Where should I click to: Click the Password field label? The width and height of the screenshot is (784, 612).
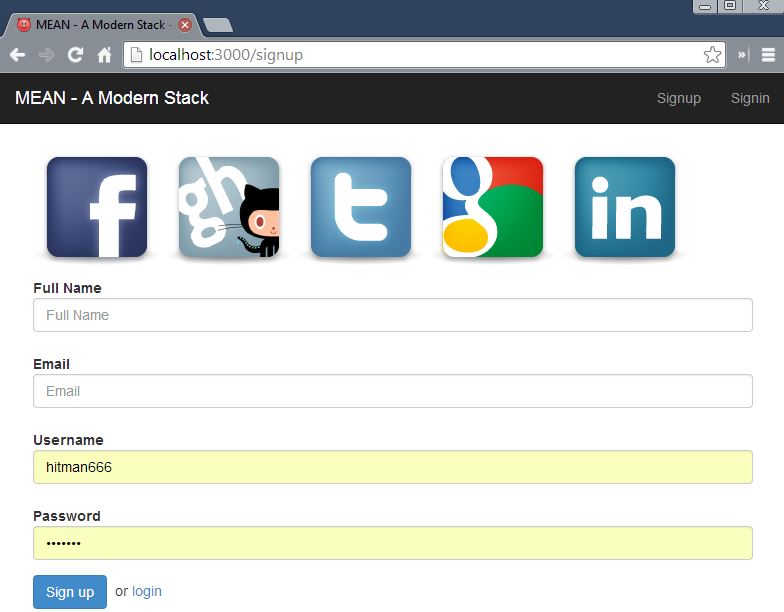(67, 516)
